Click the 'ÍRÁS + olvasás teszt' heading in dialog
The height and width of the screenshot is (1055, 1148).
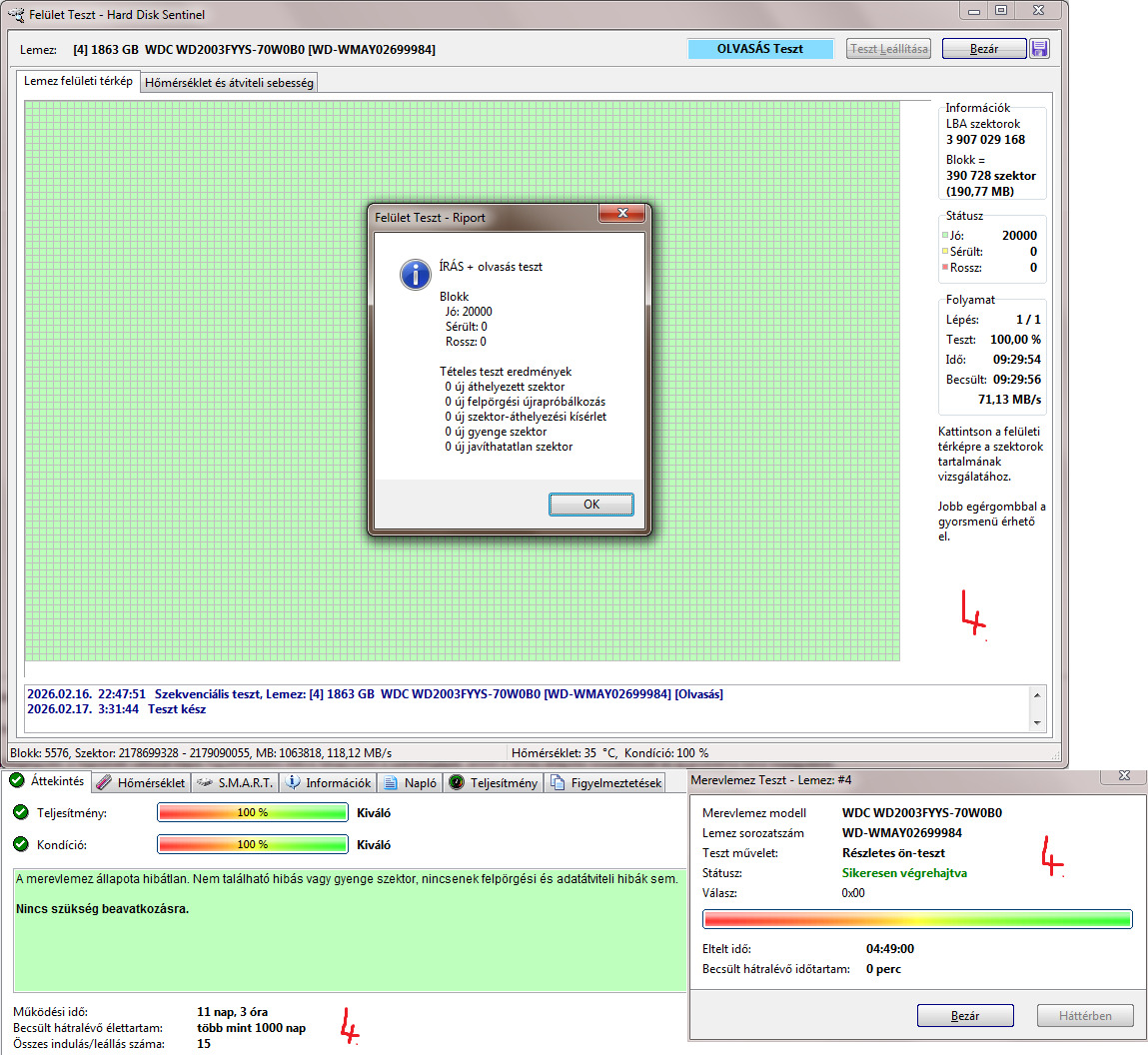tap(491, 267)
